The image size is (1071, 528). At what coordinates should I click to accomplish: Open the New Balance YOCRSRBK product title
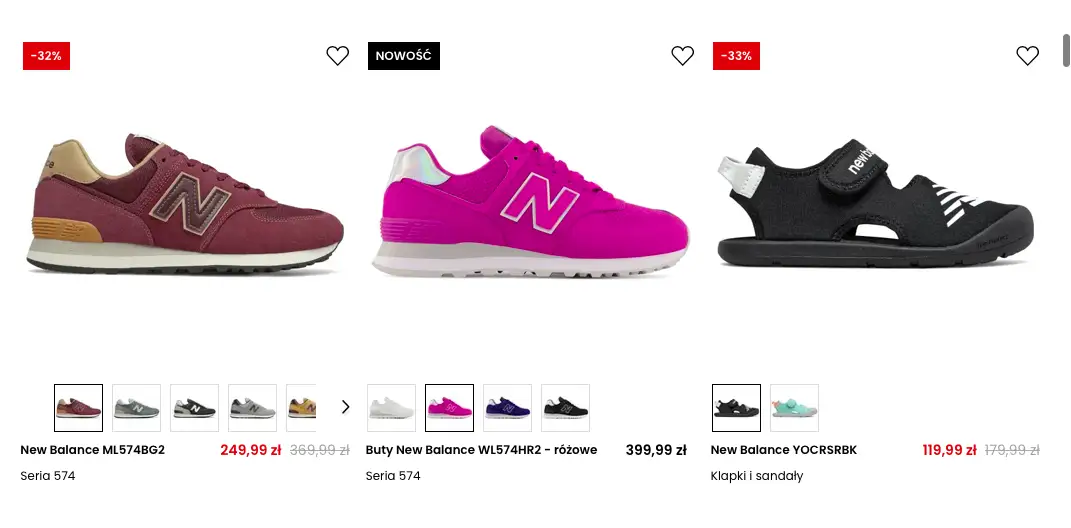click(784, 450)
